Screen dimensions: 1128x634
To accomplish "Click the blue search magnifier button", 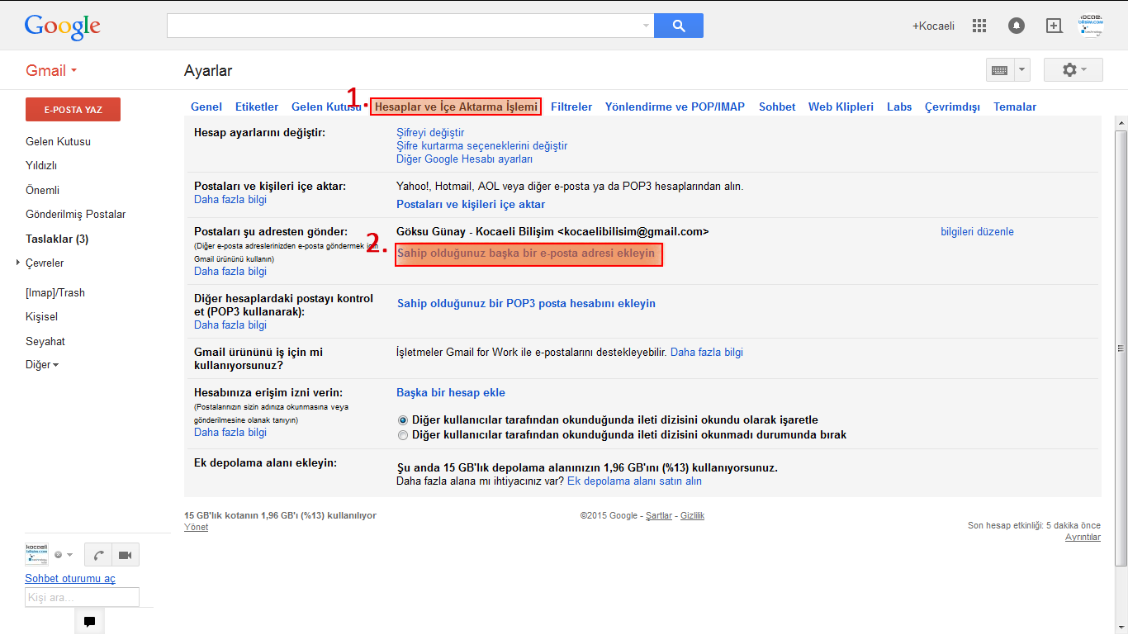I will 678,26.
